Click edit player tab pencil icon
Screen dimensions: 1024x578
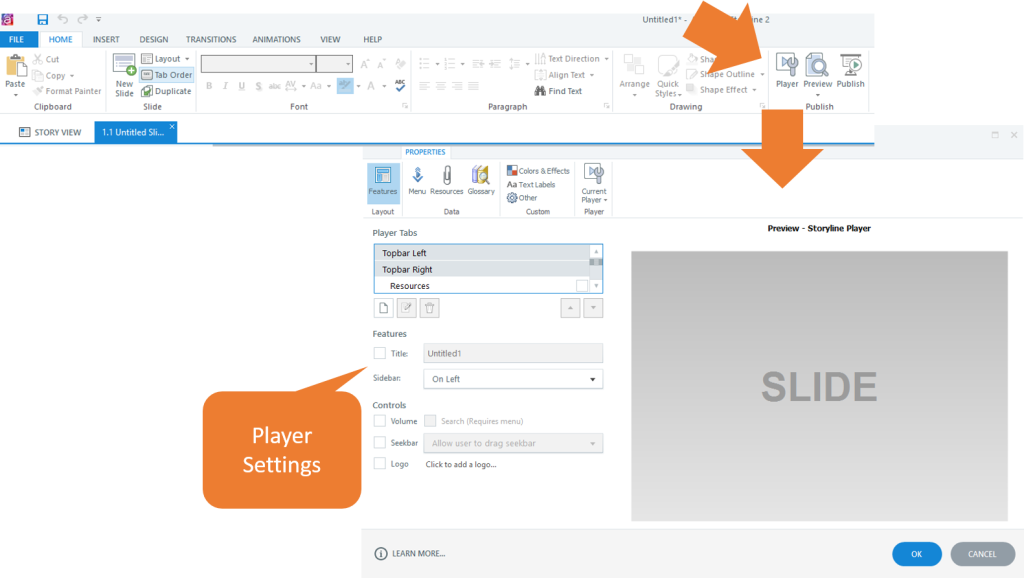pyautogui.click(x=406, y=308)
